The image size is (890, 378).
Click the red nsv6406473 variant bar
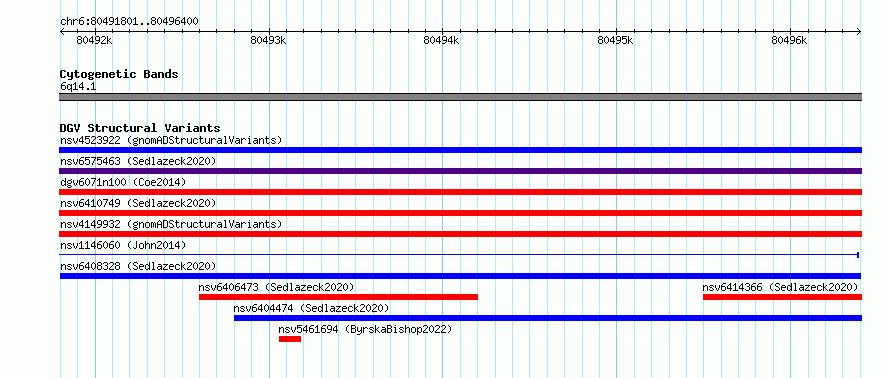pyautogui.click(x=338, y=297)
